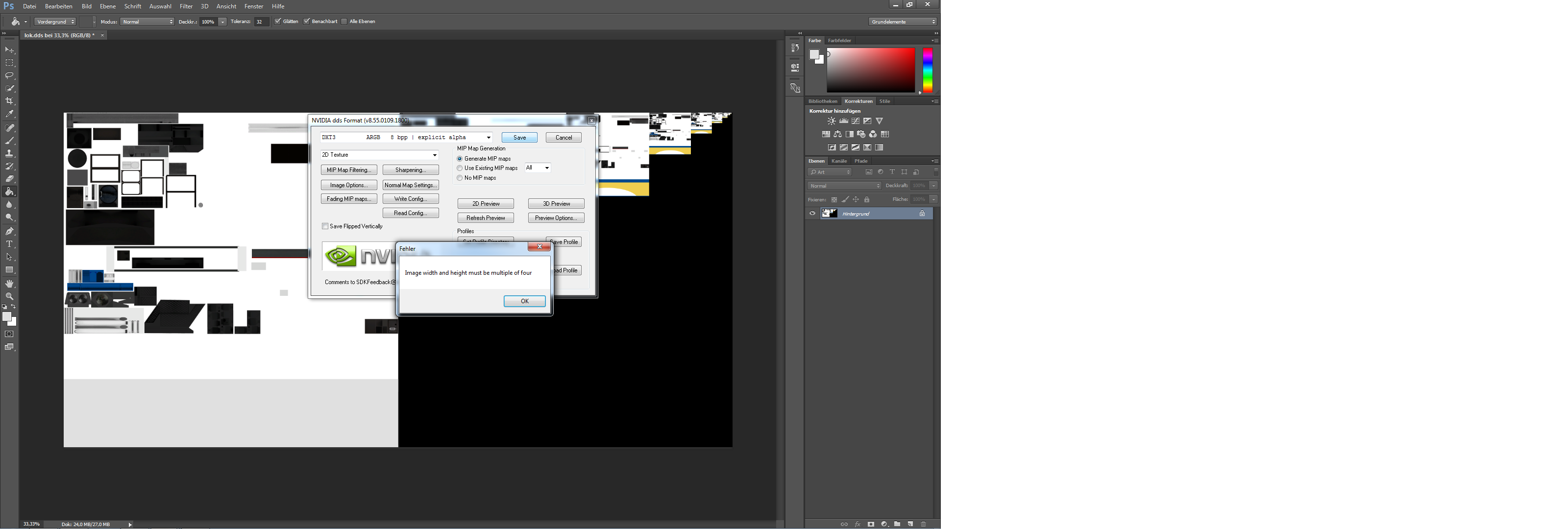Open the DXT3 format dropdown
Viewport: 1568px width, 529px height.
click(x=488, y=138)
